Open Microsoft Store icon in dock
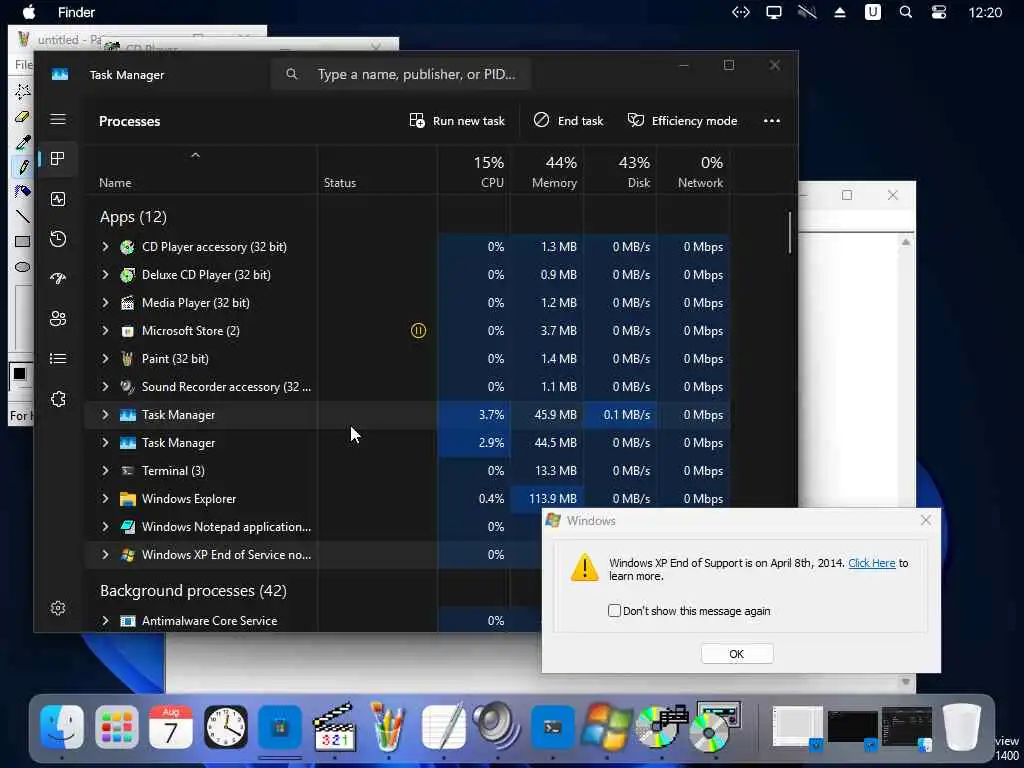Screen dimensions: 1024x768 (280, 727)
